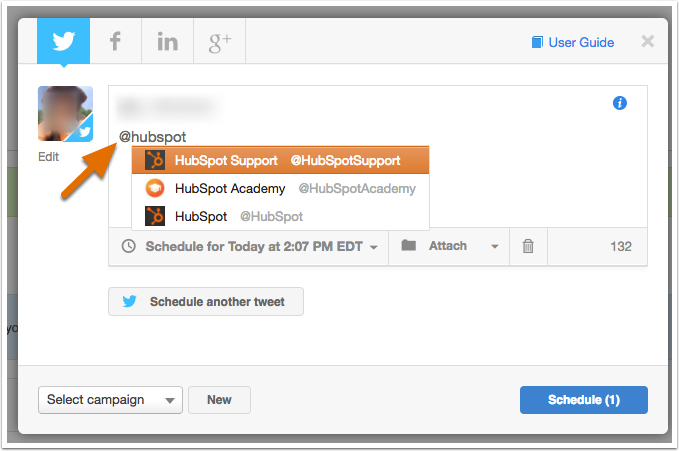The height and width of the screenshot is (451, 679).
Task: Click the New campaign button
Action: pyautogui.click(x=219, y=400)
